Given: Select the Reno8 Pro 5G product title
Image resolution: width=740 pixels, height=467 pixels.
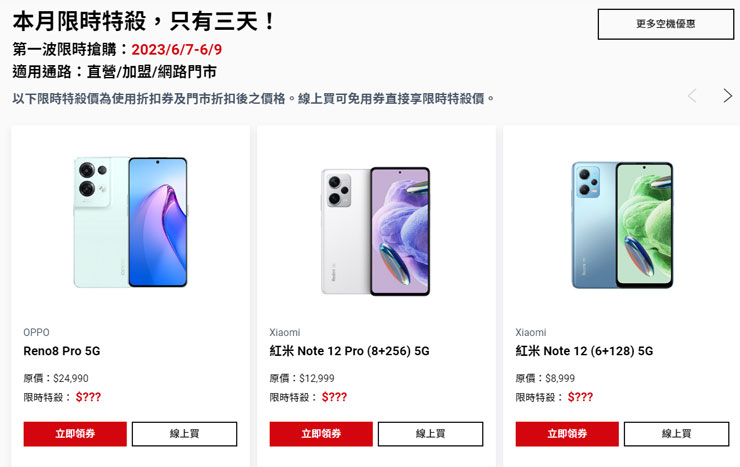Looking at the screenshot, I should pos(62,351).
